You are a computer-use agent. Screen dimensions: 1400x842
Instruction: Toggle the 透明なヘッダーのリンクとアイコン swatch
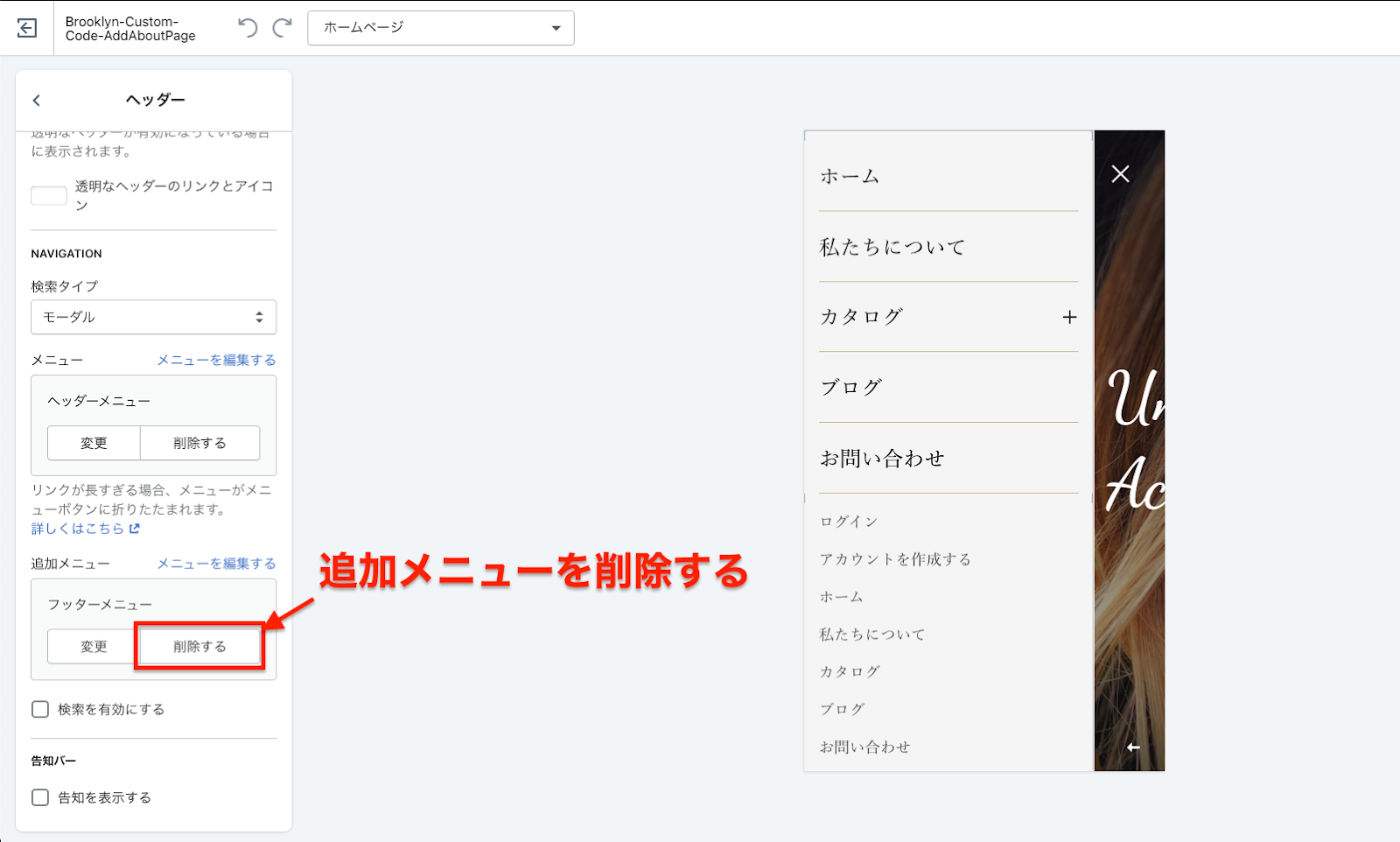tap(49, 196)
